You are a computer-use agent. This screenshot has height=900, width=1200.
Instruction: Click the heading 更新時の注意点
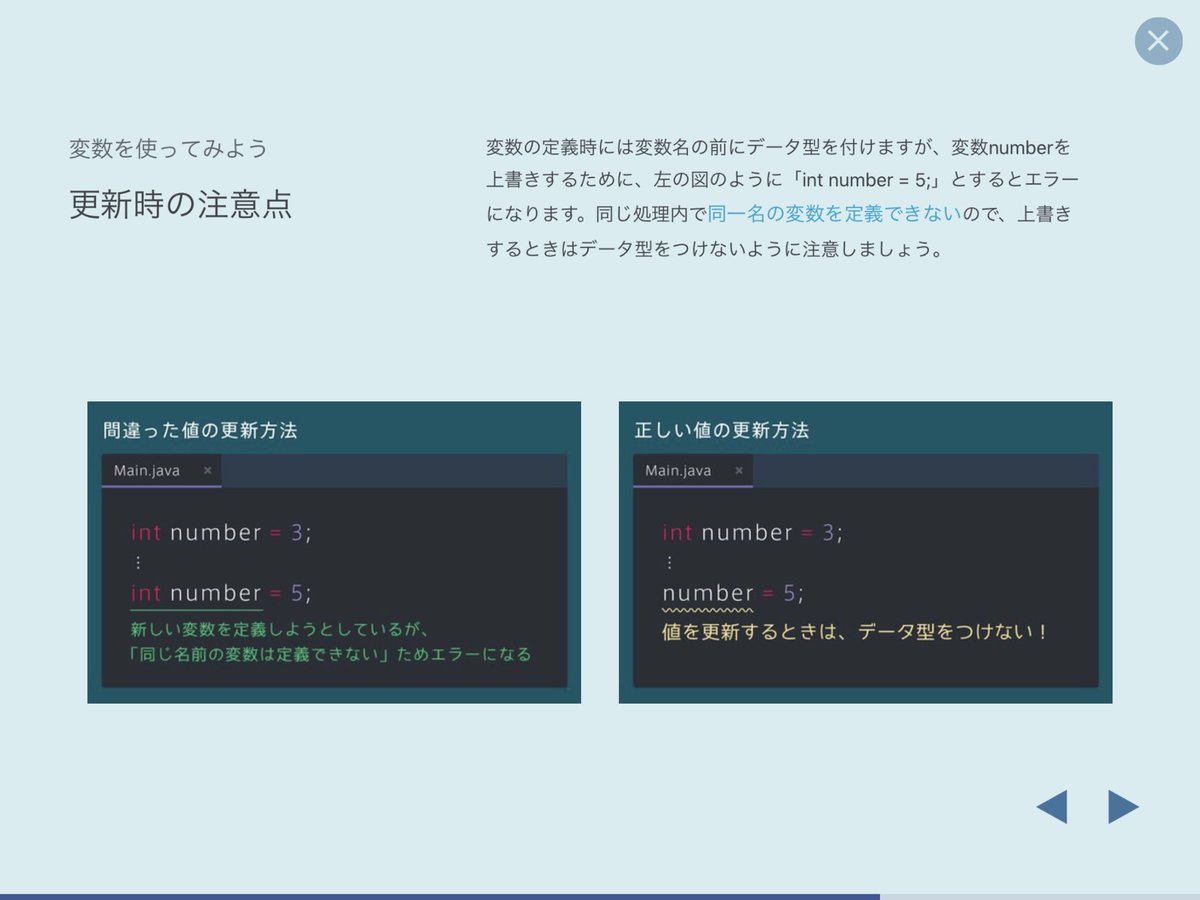pyautogui.click(x=181, y=203)
